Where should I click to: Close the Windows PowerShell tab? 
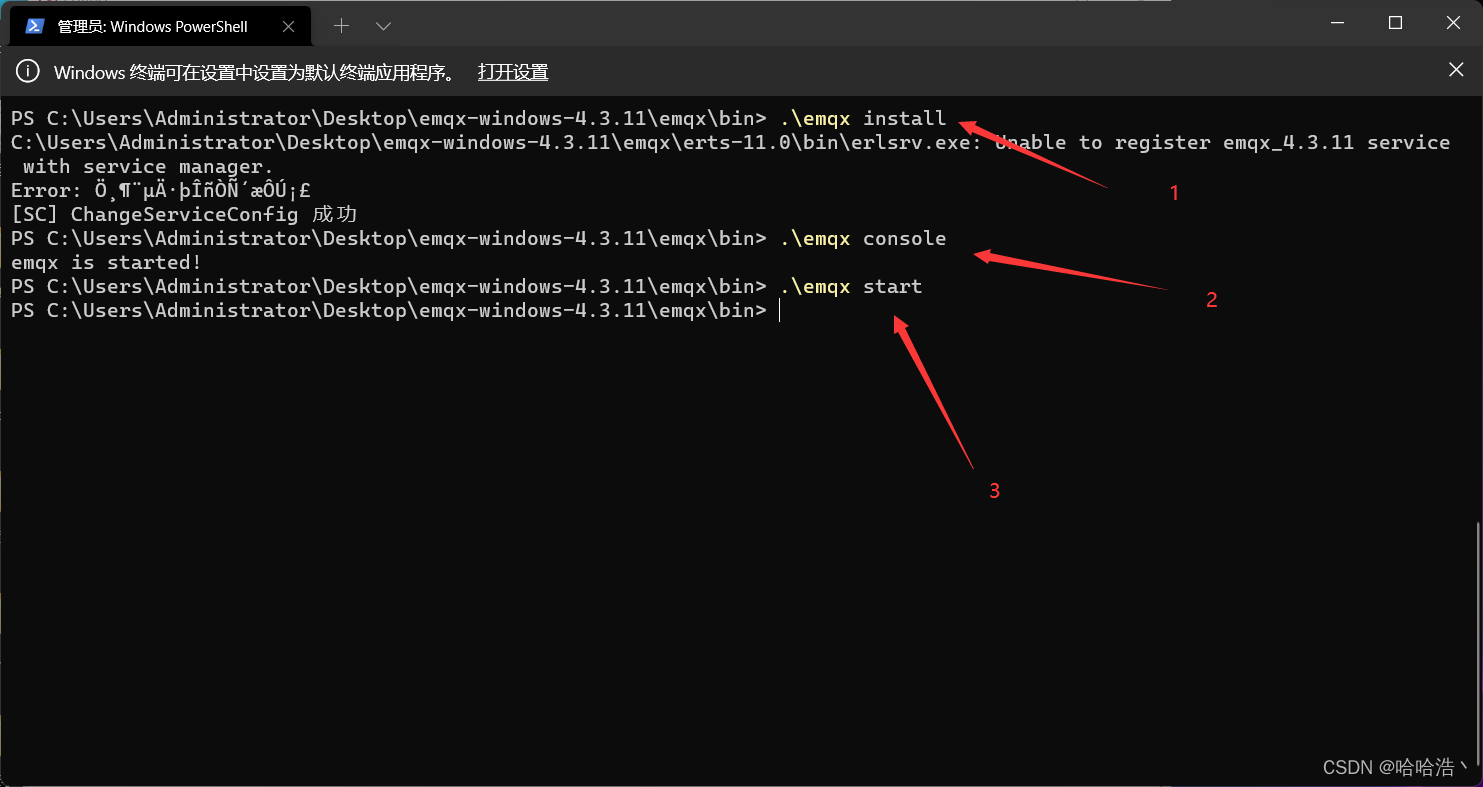click(x=287, y=26)
